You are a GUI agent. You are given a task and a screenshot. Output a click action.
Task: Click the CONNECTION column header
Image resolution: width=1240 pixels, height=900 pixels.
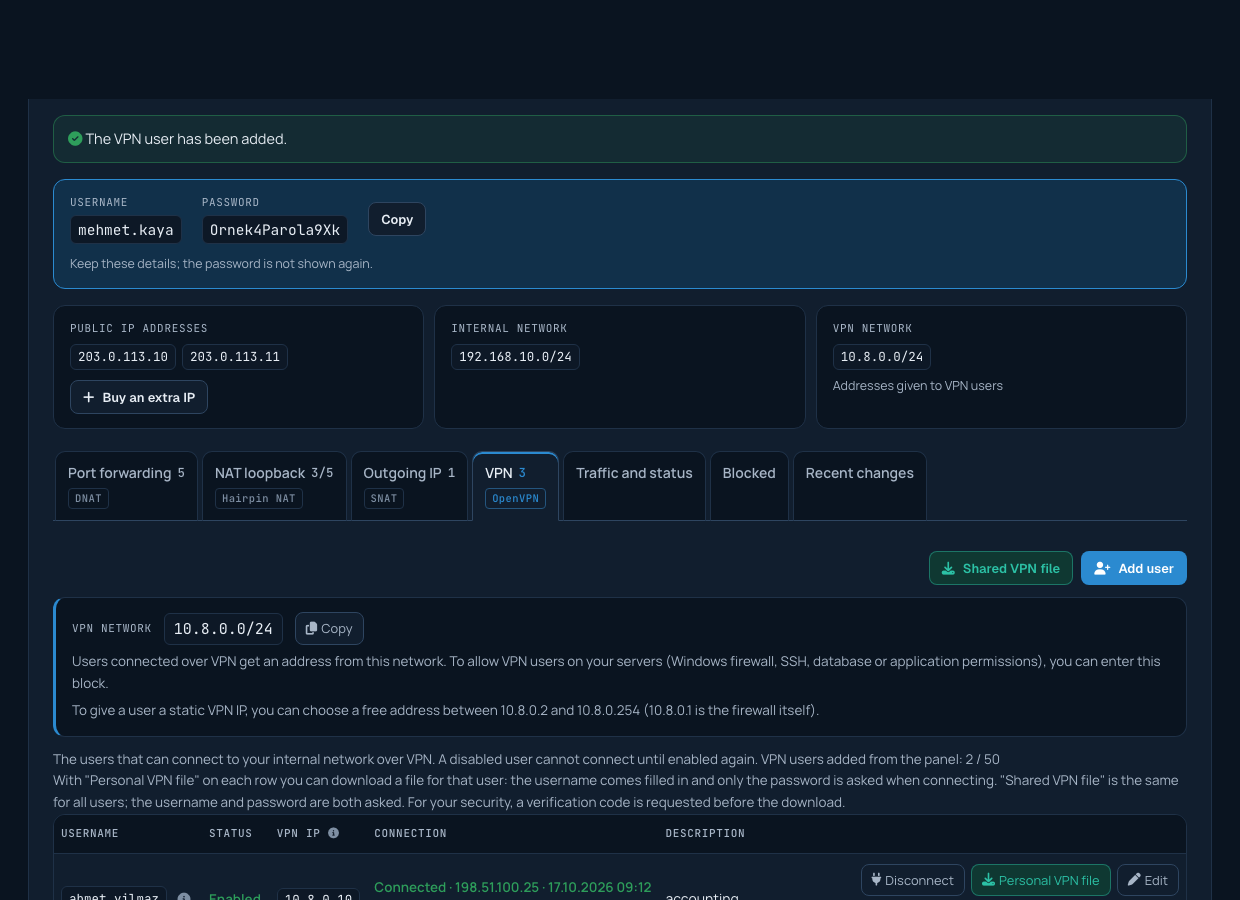(410, 833)
